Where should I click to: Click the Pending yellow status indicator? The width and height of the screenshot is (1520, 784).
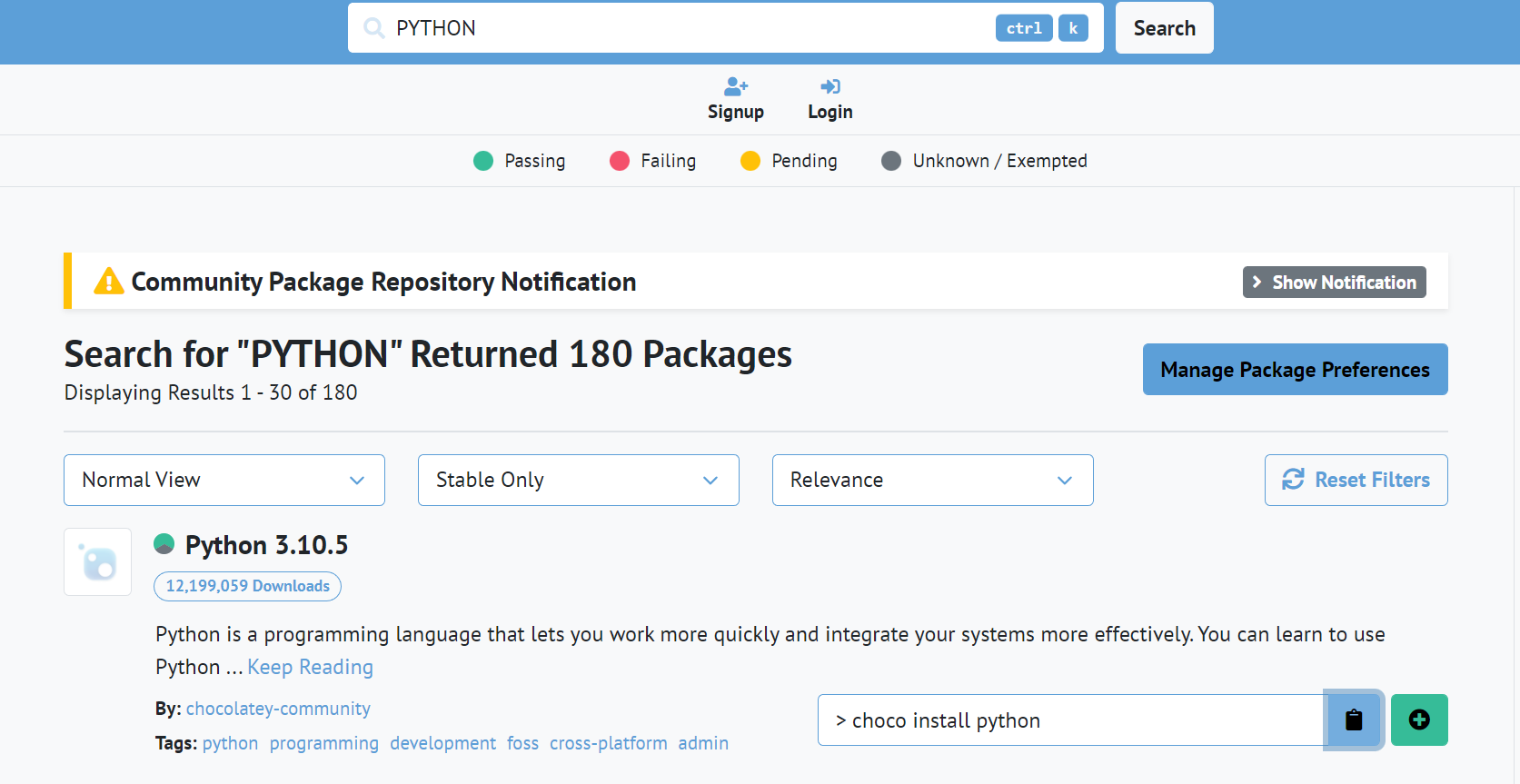point(750,161)
